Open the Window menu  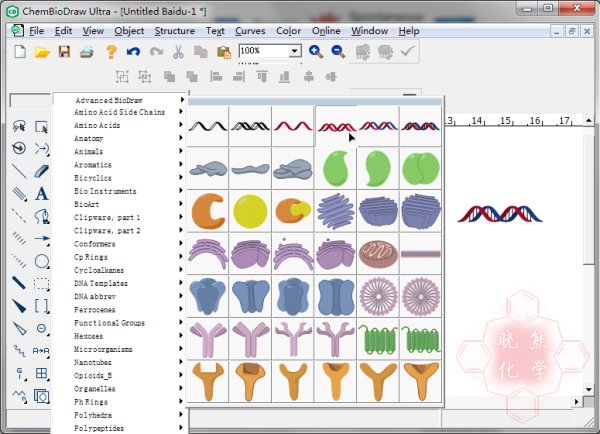tap(369, 31)
